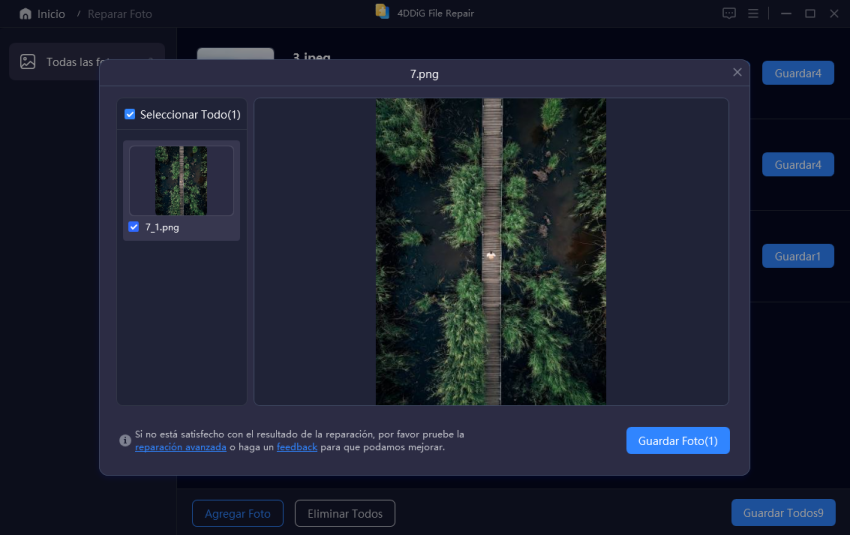Toggle the Seleccionar Todo checkbox
The height and width of the screenshot is (535, 850).
130,114
